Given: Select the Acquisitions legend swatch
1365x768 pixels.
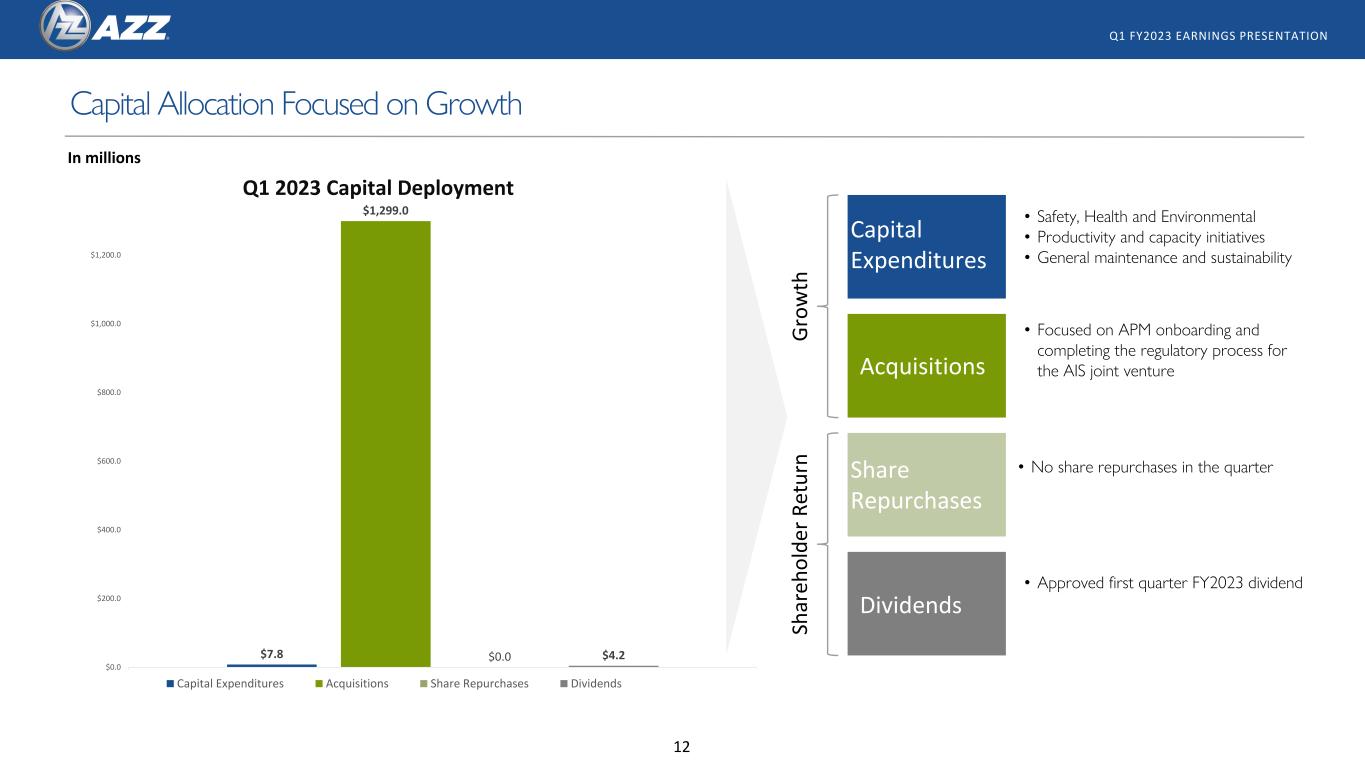Looking at the screenshot, I should coord(320,684).
